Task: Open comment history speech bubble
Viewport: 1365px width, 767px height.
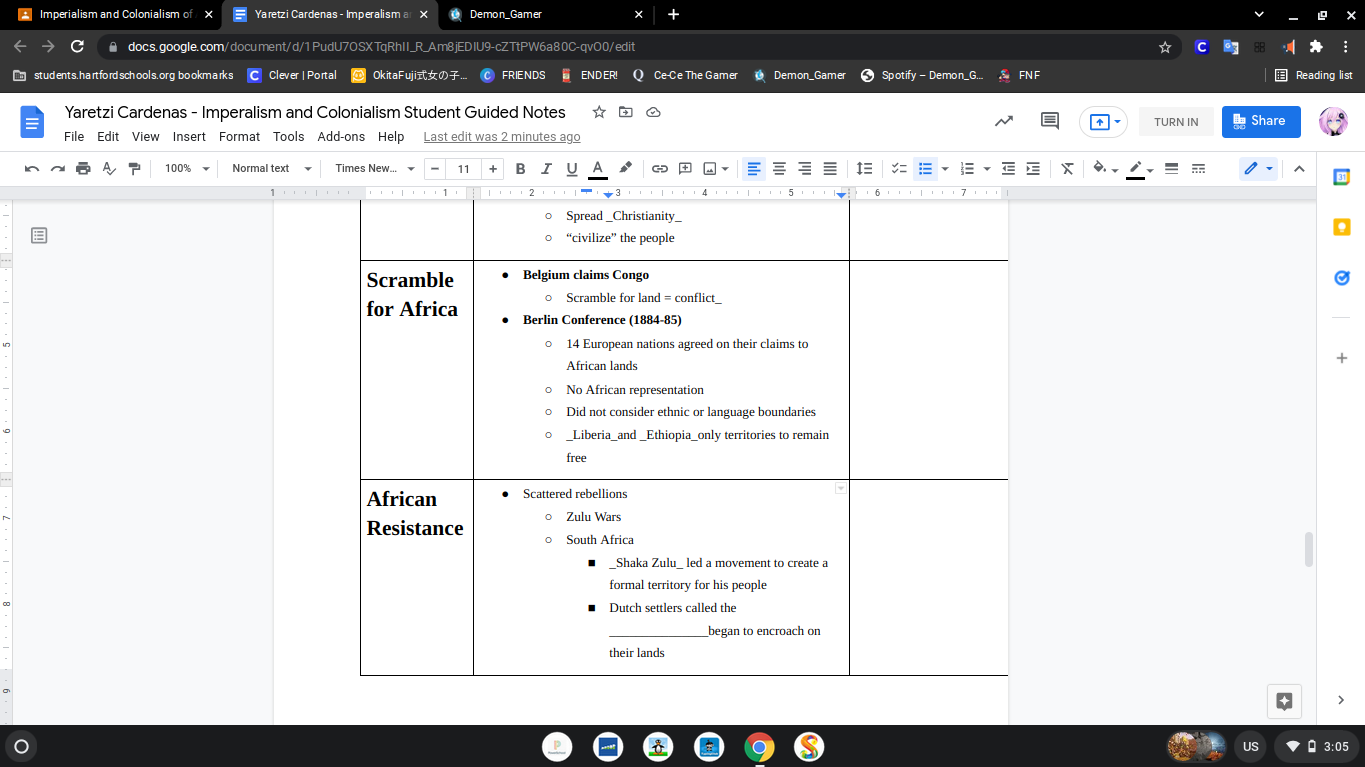Action: 1049,121
